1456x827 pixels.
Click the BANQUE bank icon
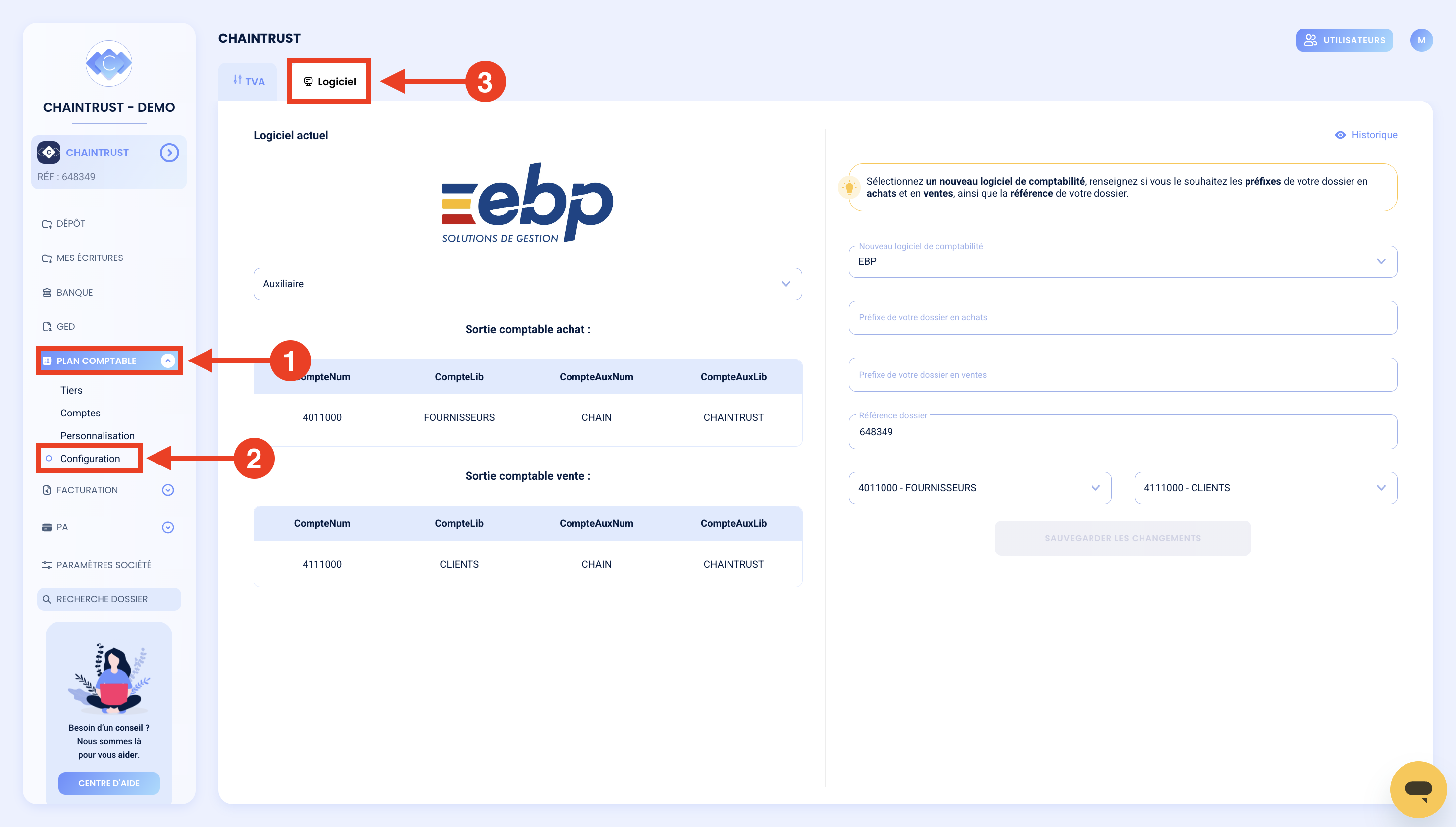47,293
